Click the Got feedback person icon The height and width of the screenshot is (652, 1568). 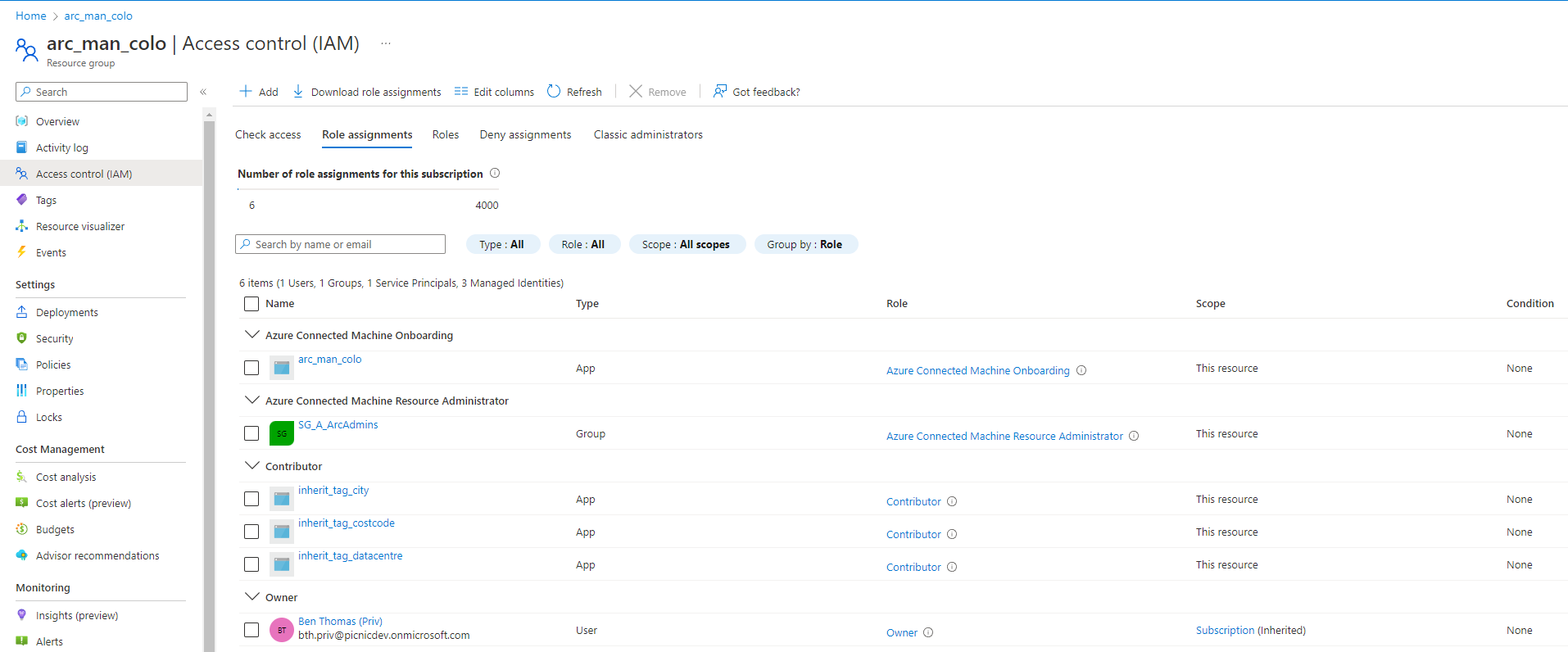(720, 91)
